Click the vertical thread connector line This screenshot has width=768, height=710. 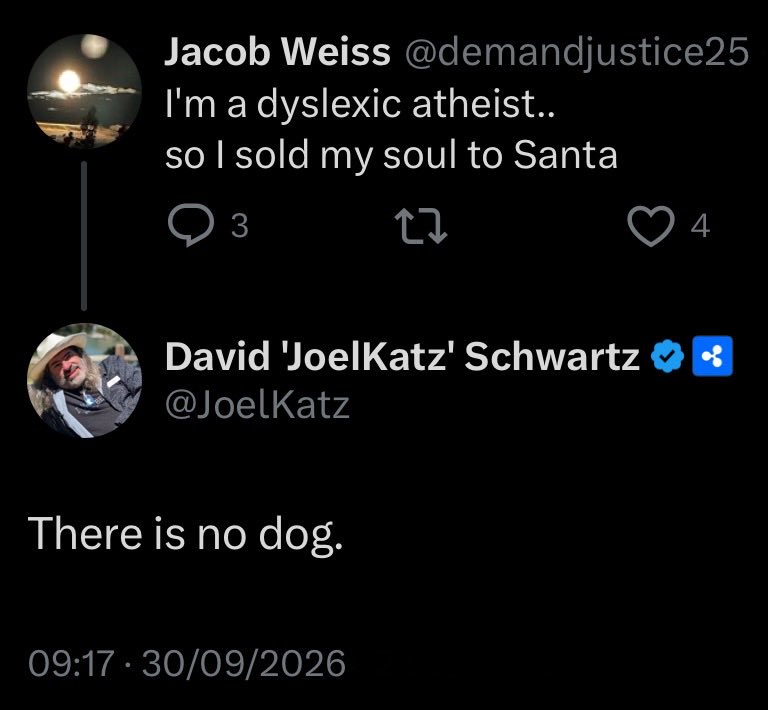pos(84,236)
